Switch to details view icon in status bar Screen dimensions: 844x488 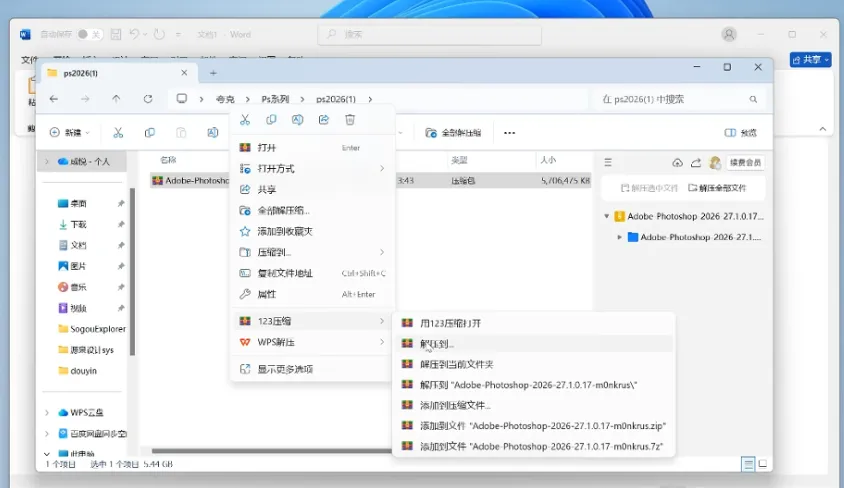[748, 464]
